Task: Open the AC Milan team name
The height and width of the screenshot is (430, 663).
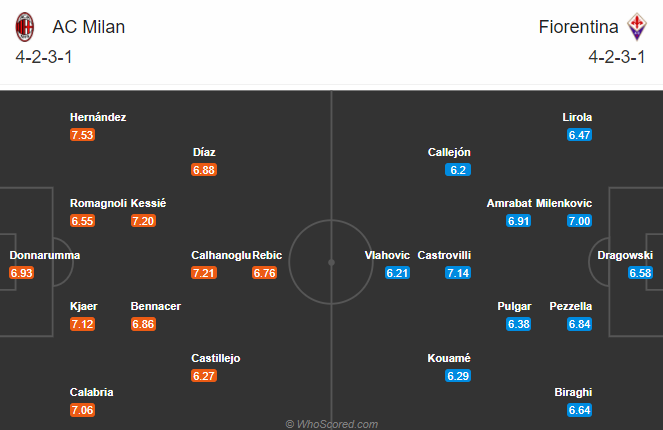Action: coord(89,27)
